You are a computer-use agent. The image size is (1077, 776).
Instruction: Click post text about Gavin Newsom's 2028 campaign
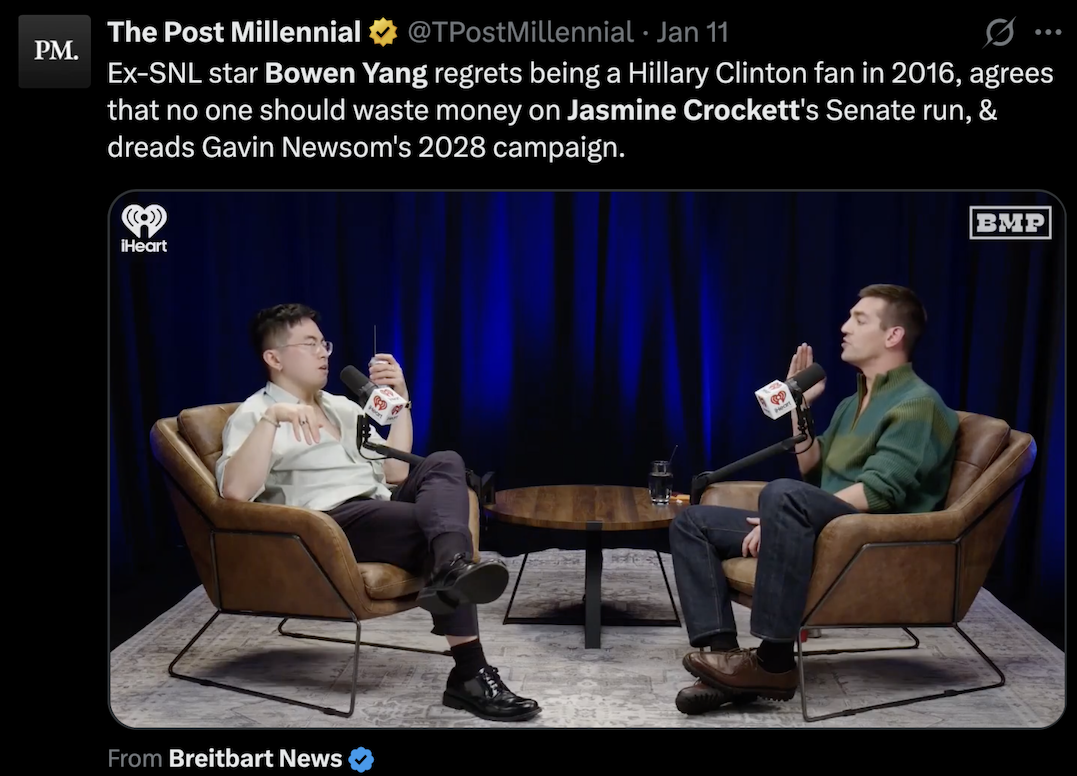(366, 147)
